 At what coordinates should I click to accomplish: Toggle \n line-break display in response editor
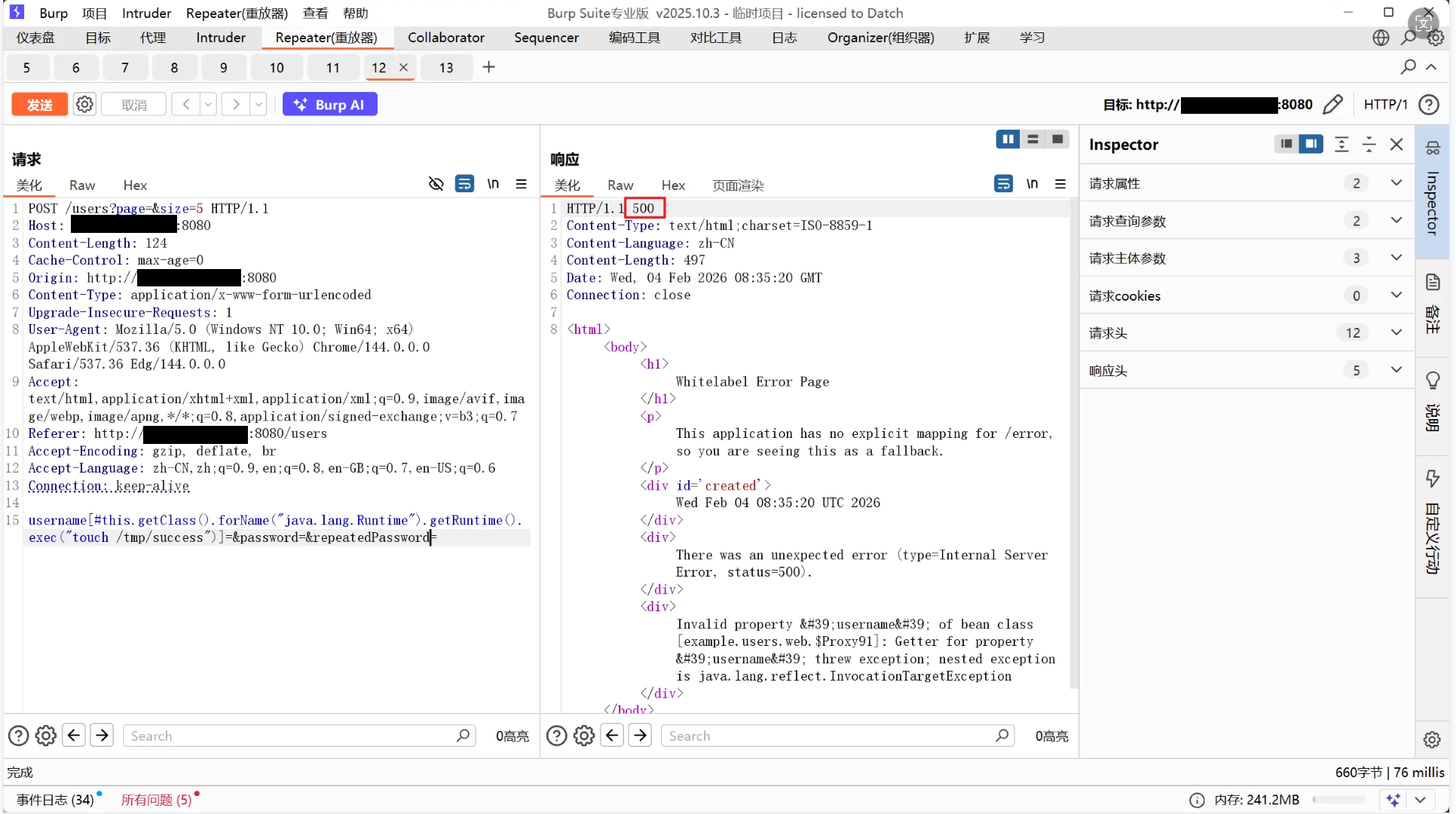(x=1032, y=184)
